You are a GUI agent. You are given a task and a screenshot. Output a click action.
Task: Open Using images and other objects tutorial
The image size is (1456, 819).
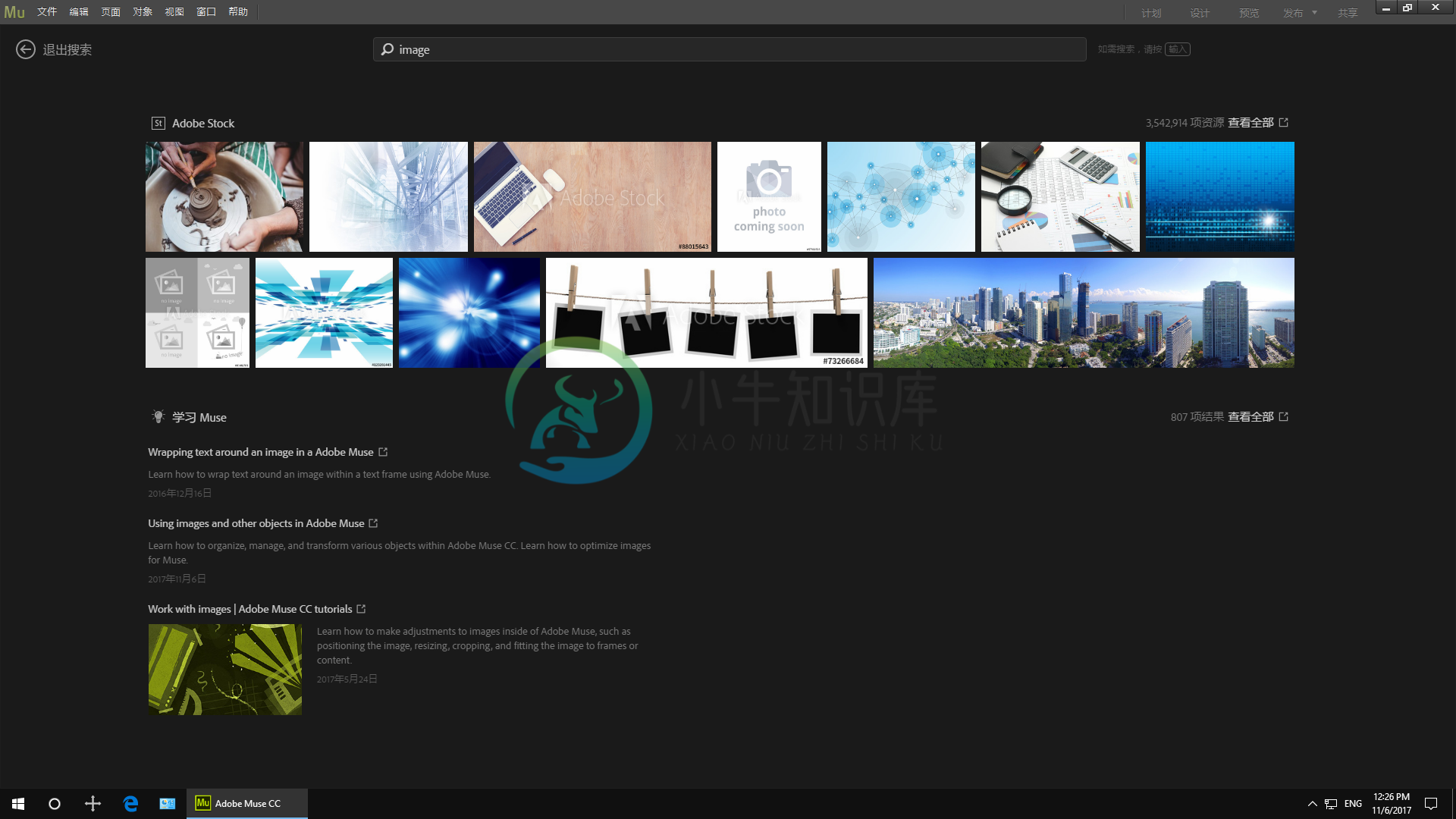click(256, 523)
